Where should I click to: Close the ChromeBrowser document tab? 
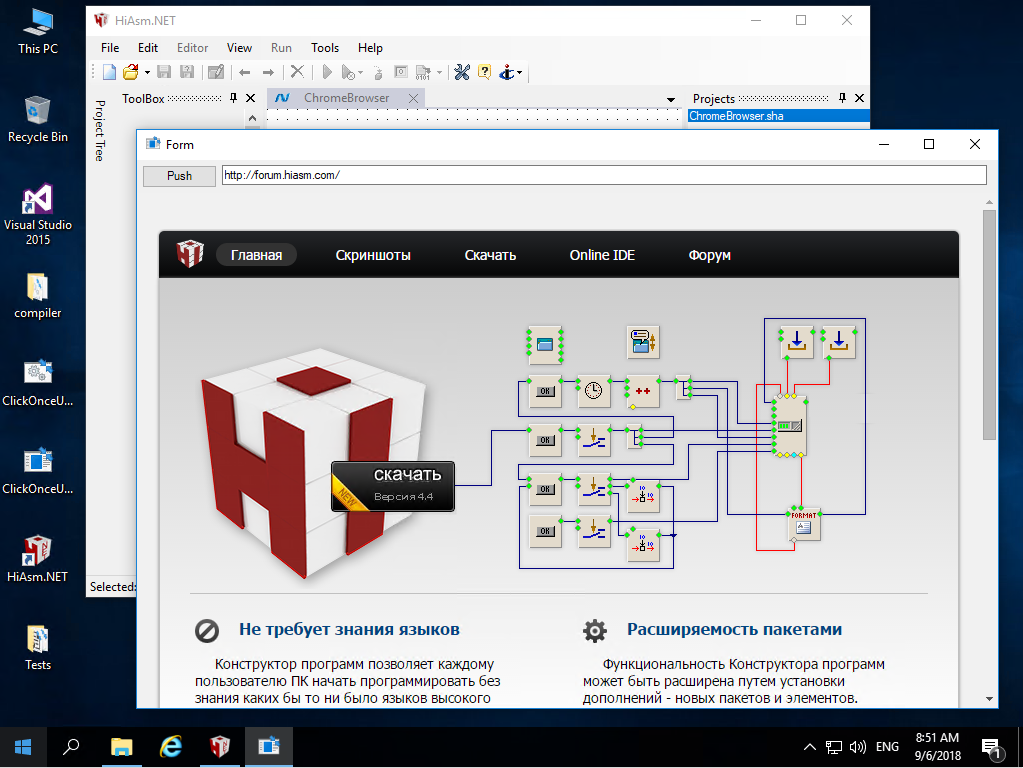pyautogui.click(x=412, y=98)
